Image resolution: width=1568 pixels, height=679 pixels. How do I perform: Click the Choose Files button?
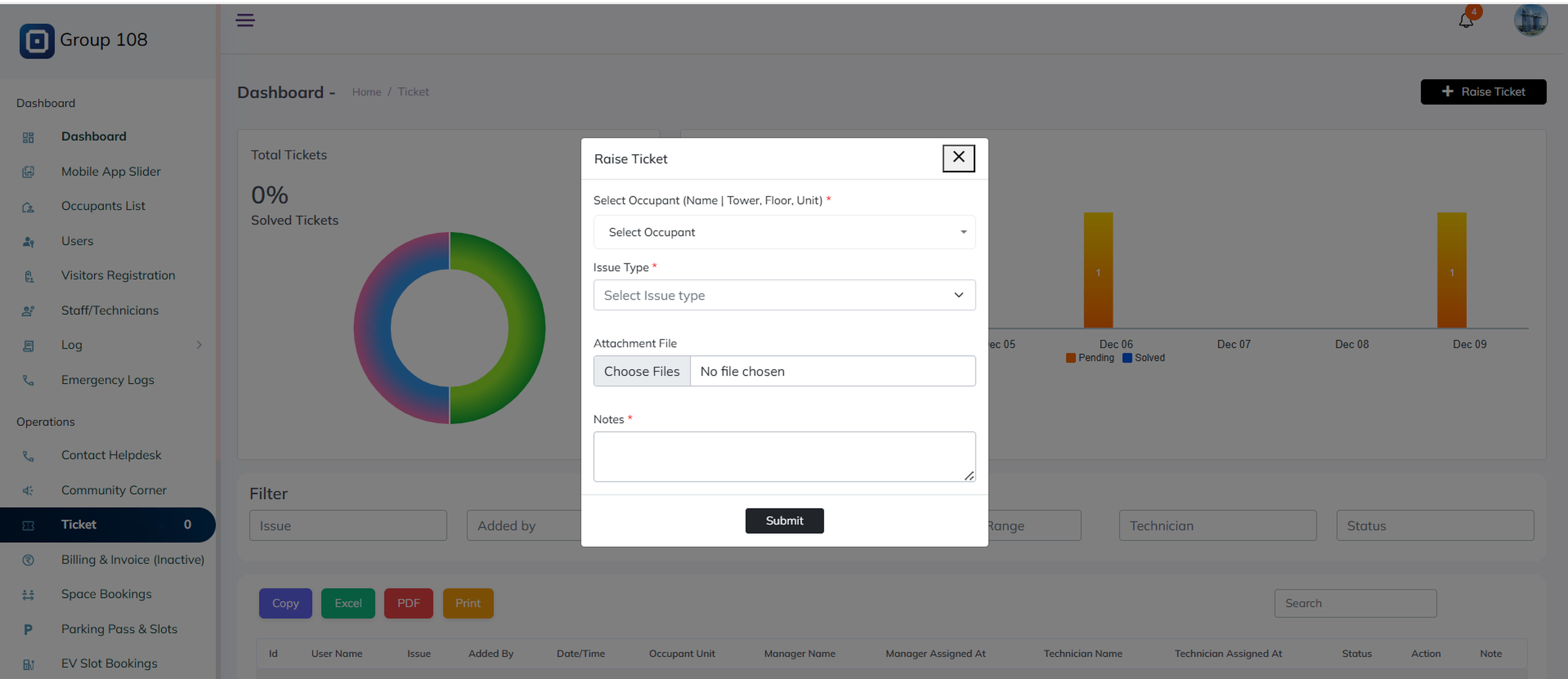(x=641, y=371)
